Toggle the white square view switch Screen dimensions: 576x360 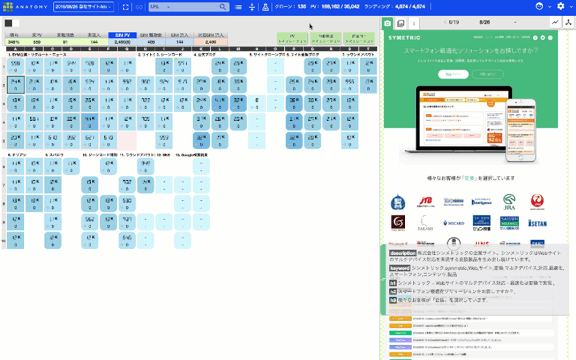(16, 23)
